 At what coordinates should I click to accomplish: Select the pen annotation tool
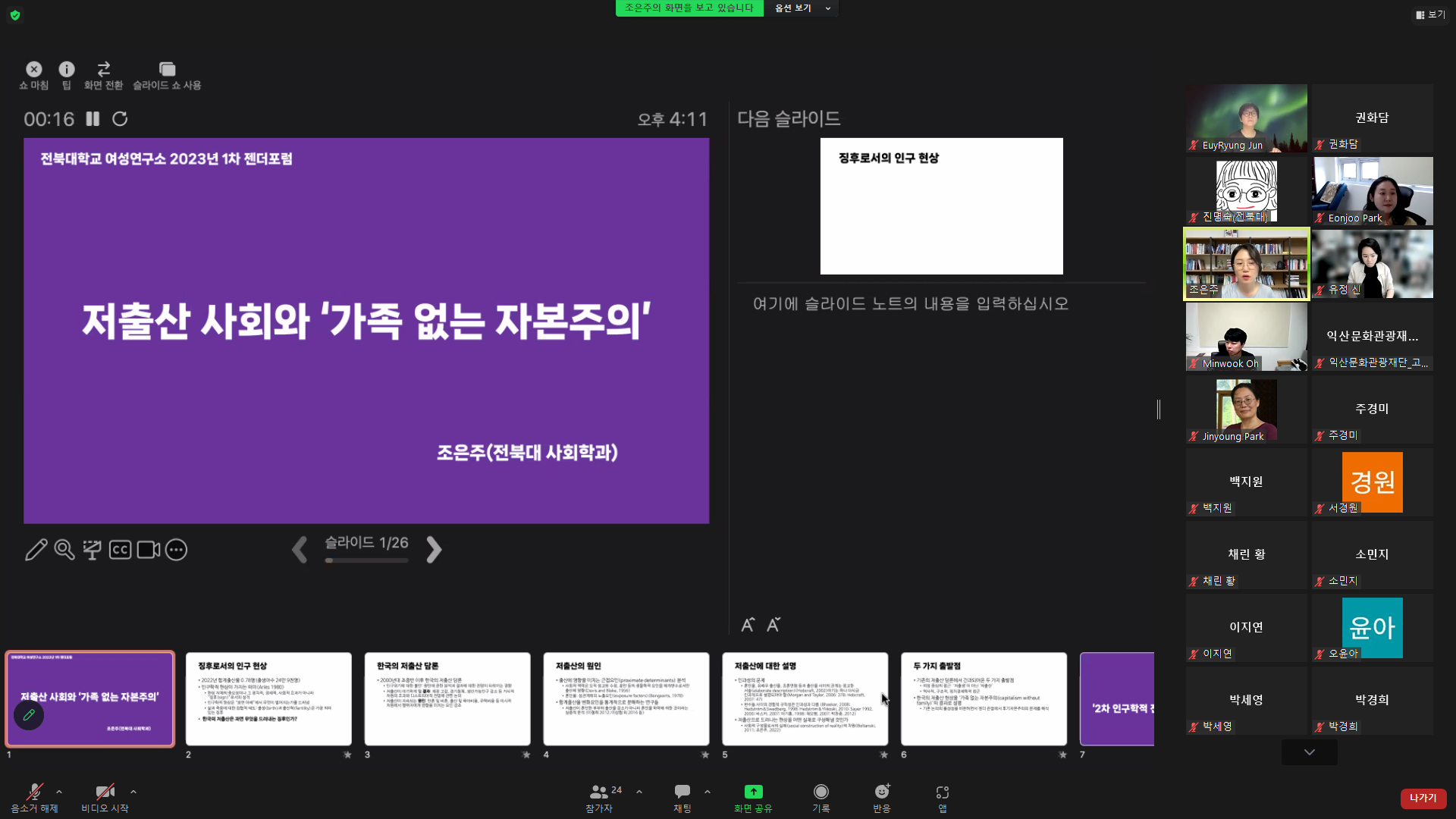coord(37,550)
